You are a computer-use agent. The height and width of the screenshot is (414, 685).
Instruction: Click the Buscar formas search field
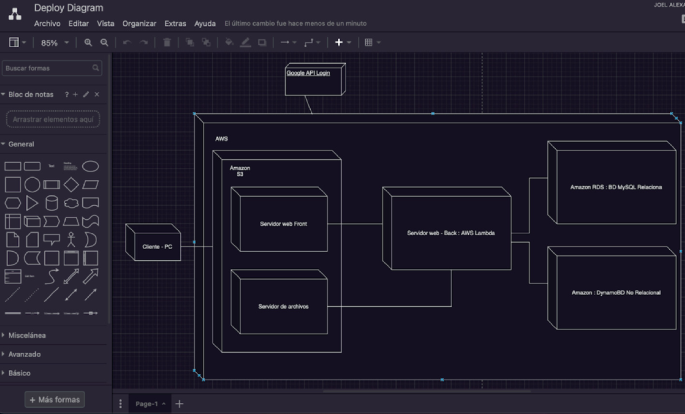coord(46,68)
